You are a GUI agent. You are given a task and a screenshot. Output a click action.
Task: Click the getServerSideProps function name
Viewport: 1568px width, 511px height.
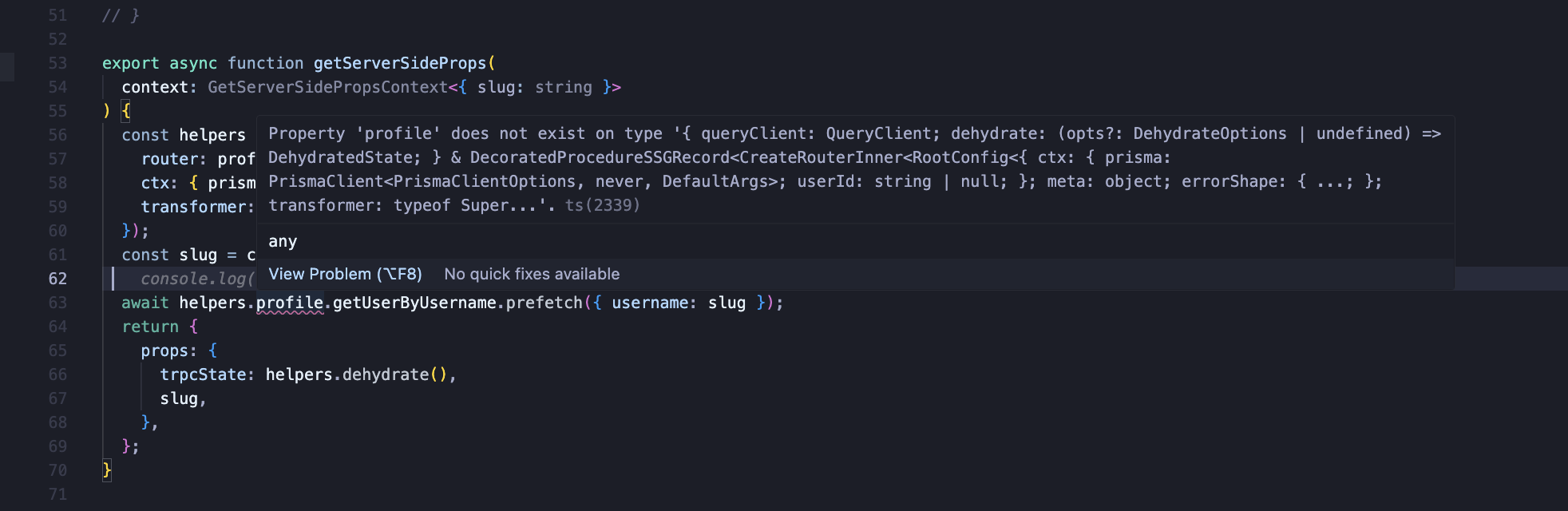pyautogui.click(x=400, y=63)
